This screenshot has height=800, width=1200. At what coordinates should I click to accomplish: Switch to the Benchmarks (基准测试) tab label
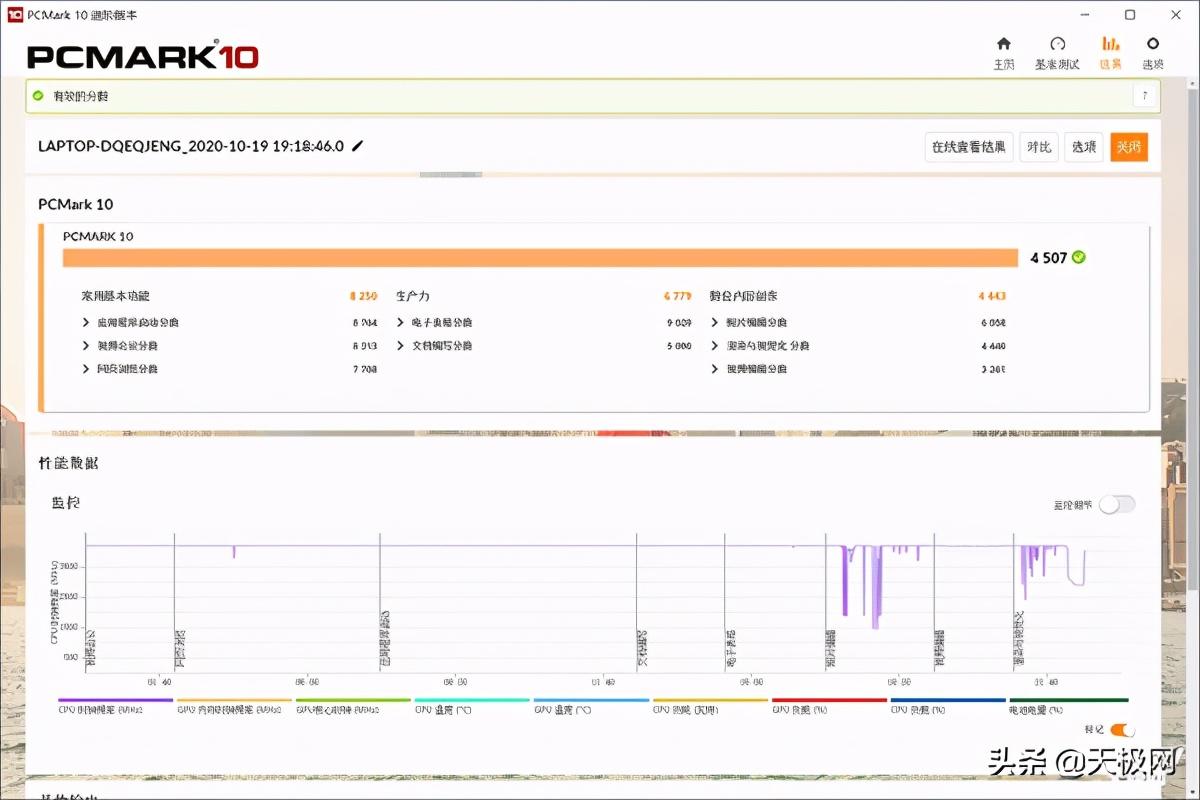point(1057,64)
